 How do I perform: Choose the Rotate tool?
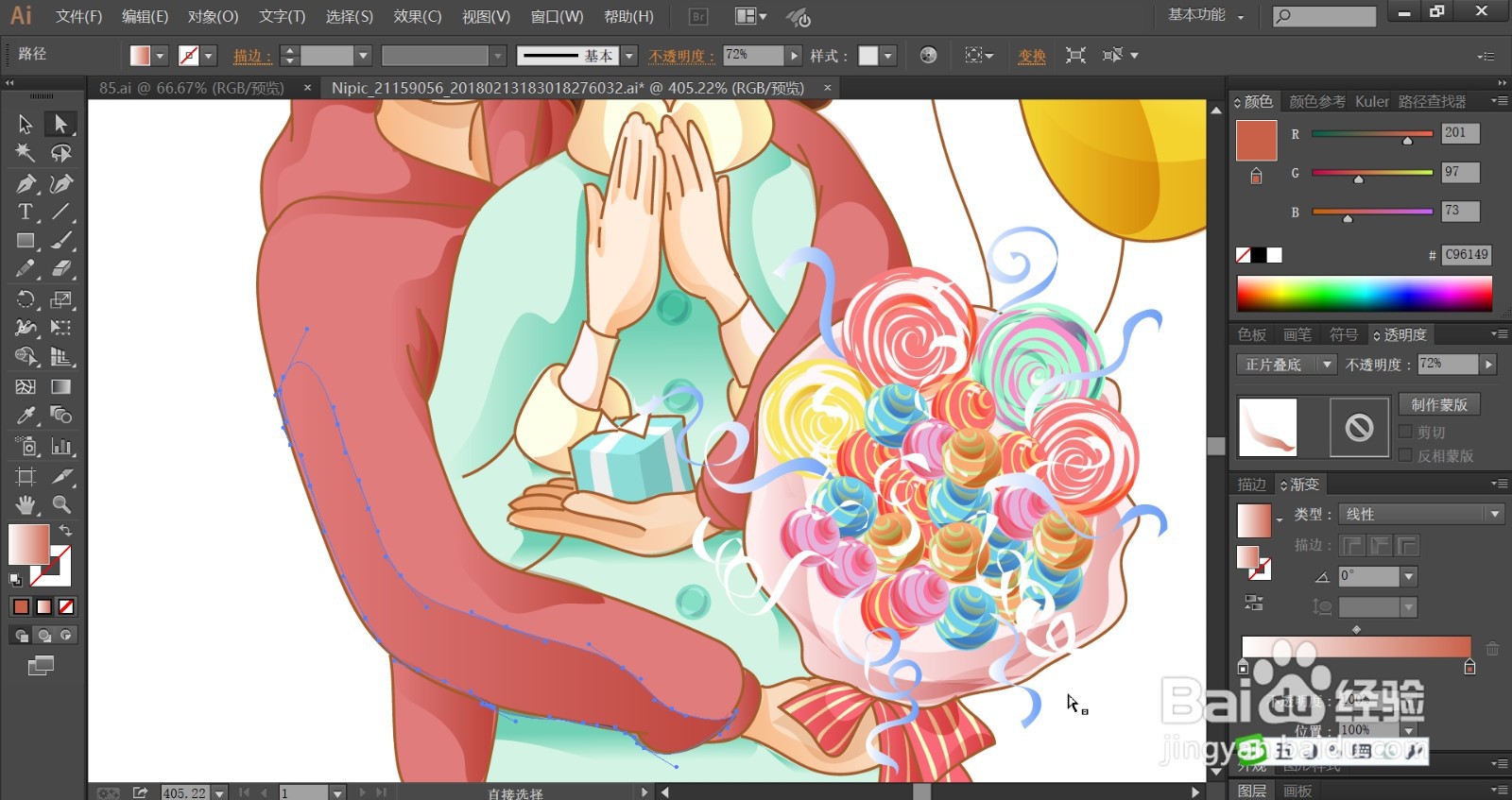point(26,299)
